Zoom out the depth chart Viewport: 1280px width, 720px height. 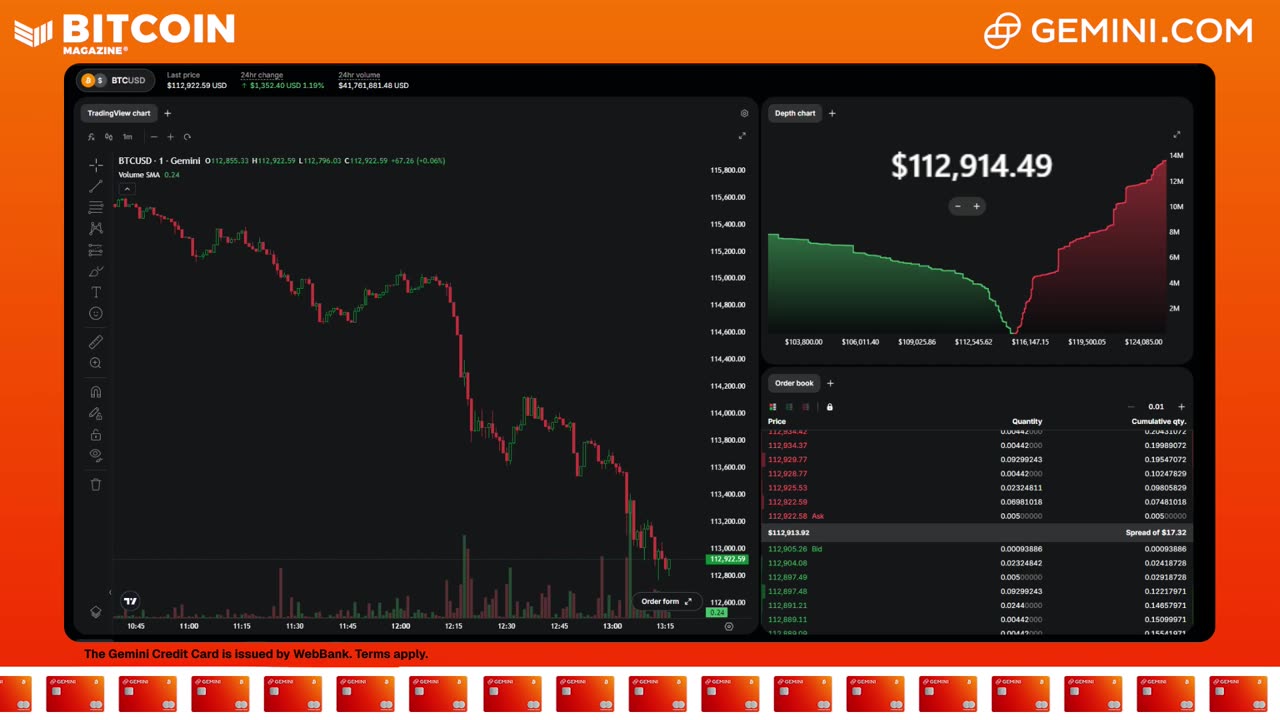pos(957,206)
